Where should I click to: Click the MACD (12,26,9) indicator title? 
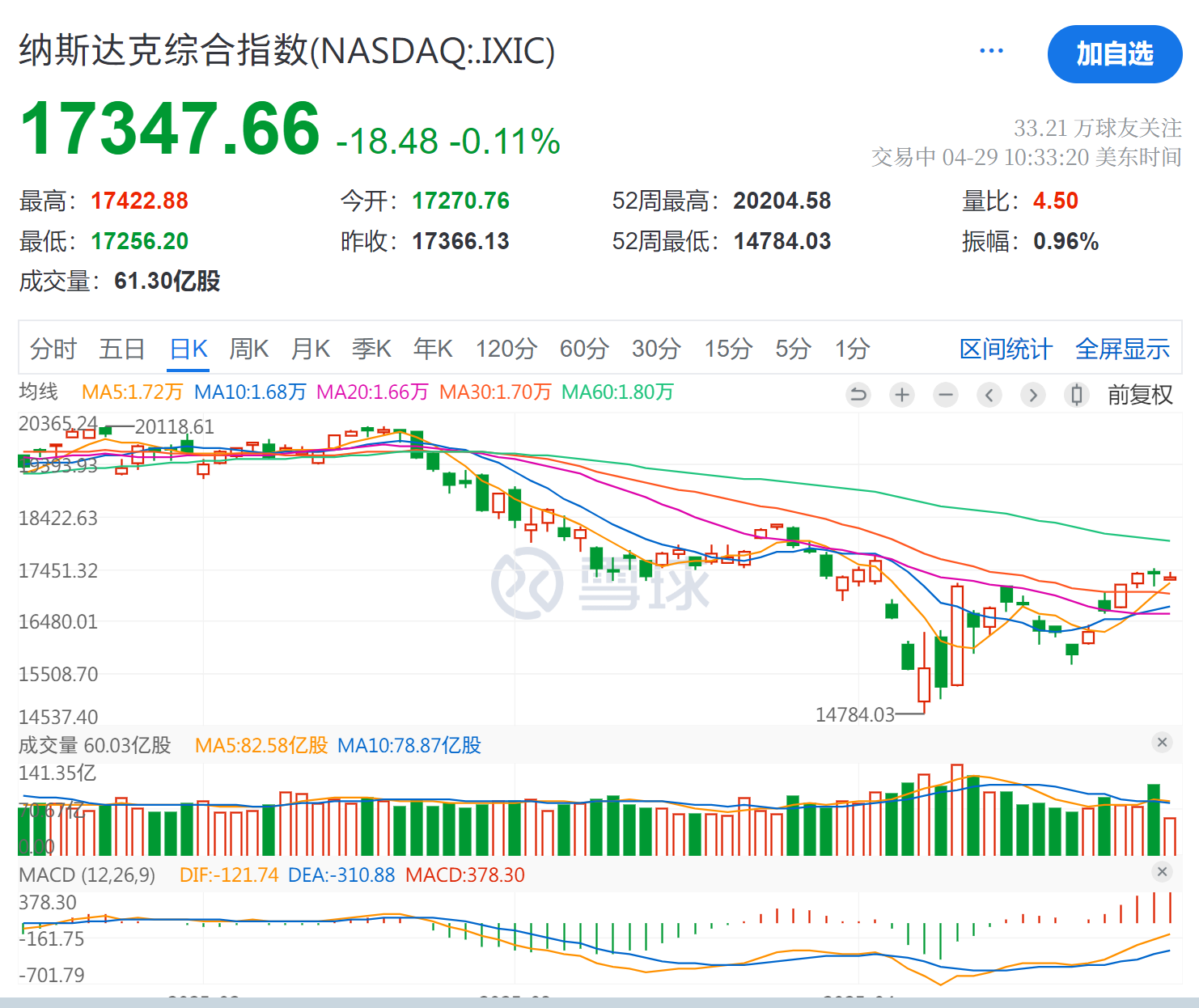(x=87, y=875)
